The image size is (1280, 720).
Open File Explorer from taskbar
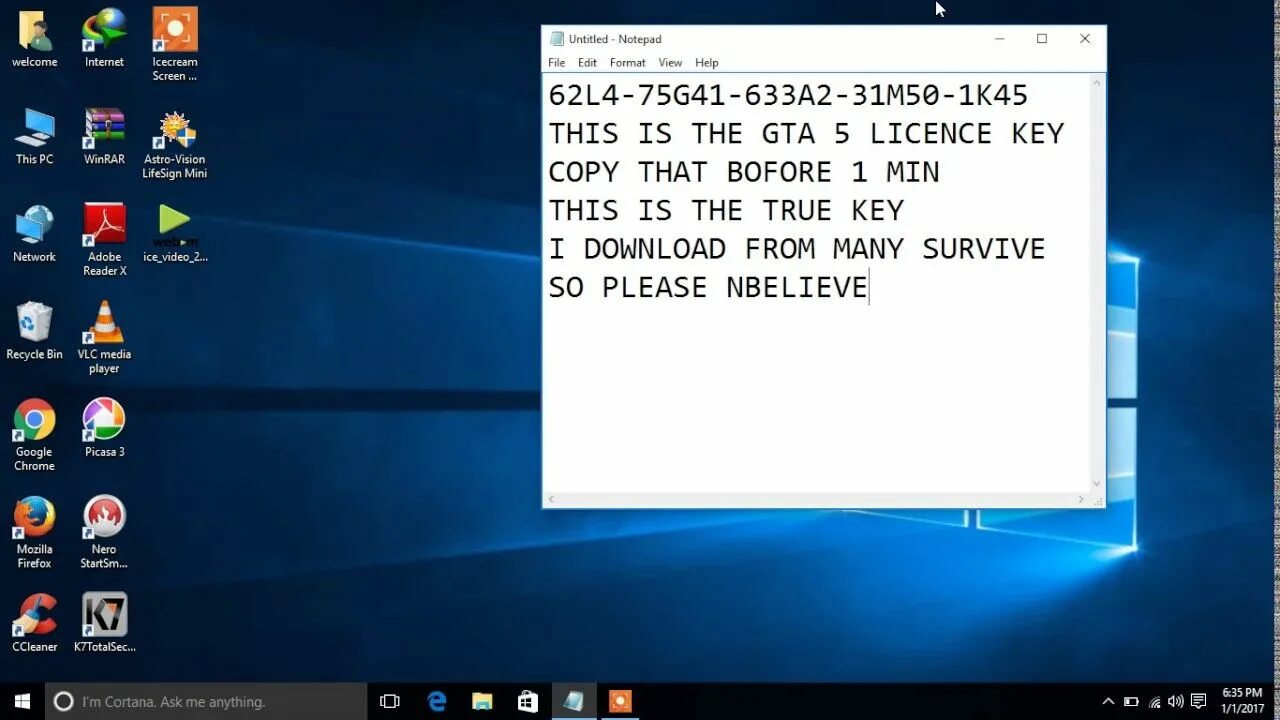pyautogui.click(x=482, y=701)
